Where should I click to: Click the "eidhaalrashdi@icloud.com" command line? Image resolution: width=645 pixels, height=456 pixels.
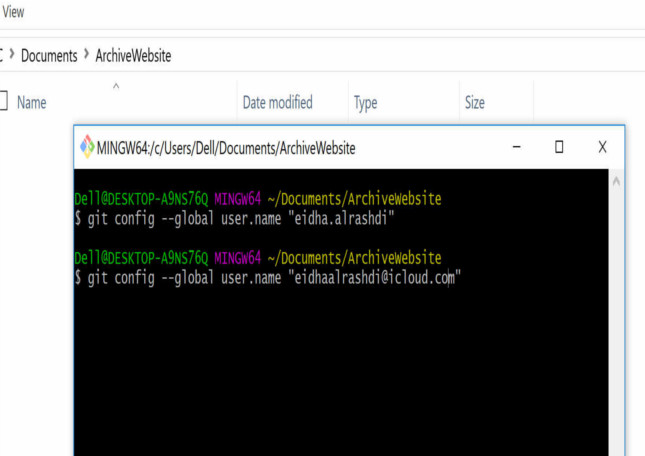pyautogui.click(x=268, y=278)
